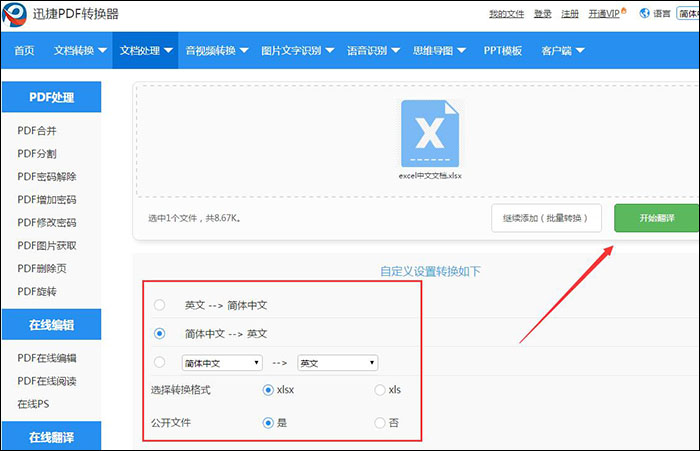Expand the 思维导图 menu
700x451 pixels.
coord(439,50)
